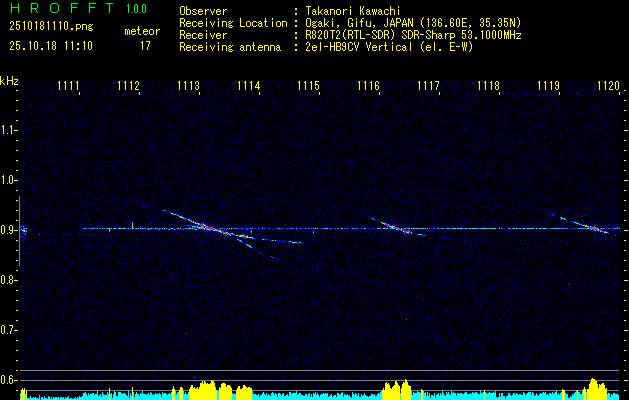Click the 1112 time axis marker
Image resolution: width=629 pixels, height=400 pixels.
tap(128, 85)
